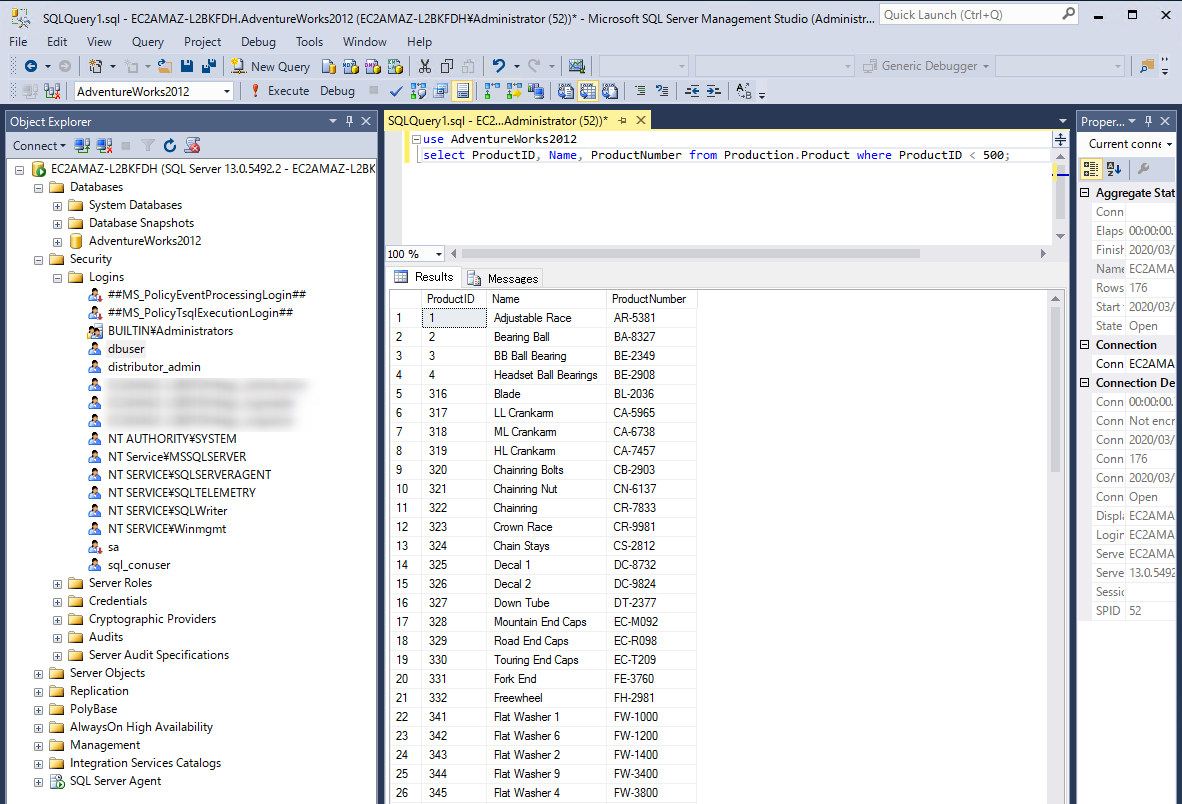Click the Debug button

tap(337, 91)
